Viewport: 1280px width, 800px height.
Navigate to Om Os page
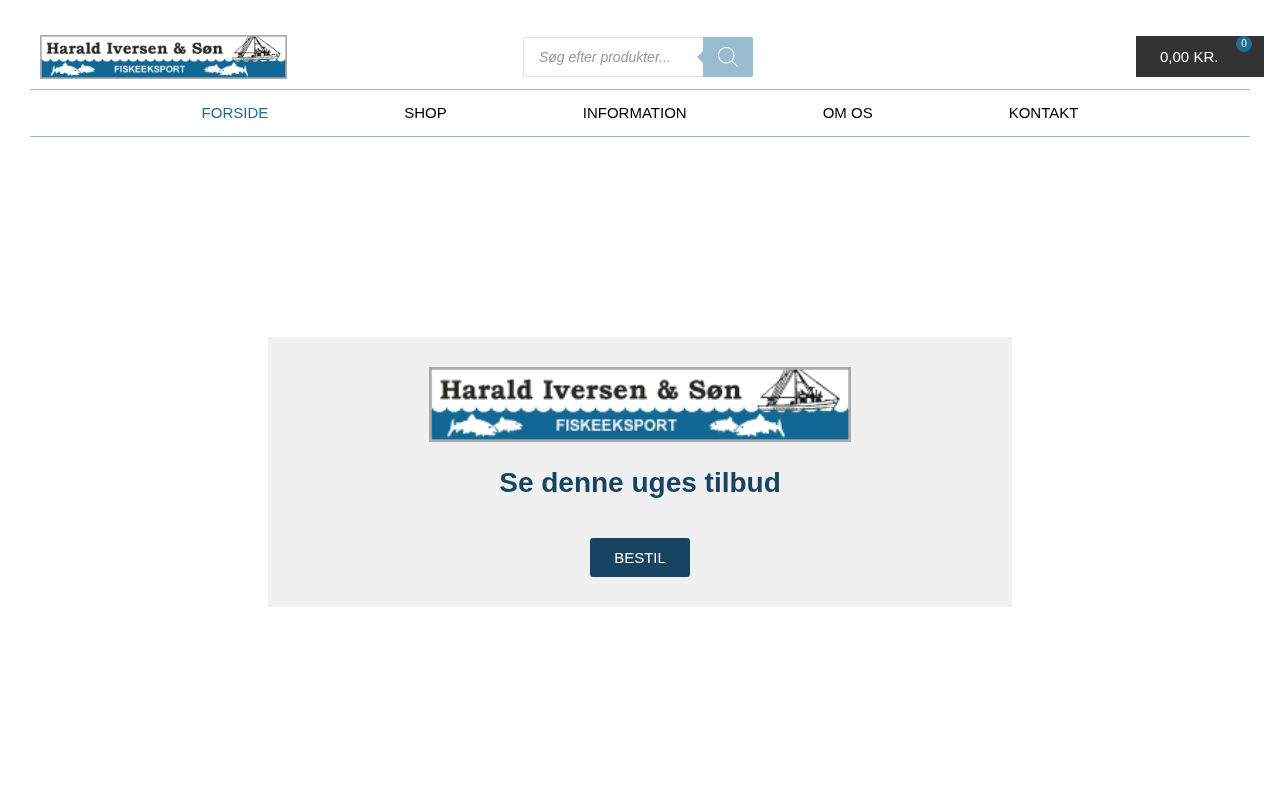[848, 113]
